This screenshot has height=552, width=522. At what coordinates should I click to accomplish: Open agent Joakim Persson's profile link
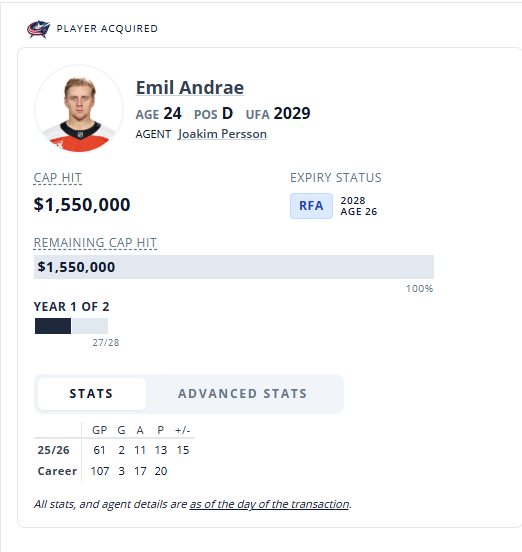pyautogui.click(x=222, y=134)
